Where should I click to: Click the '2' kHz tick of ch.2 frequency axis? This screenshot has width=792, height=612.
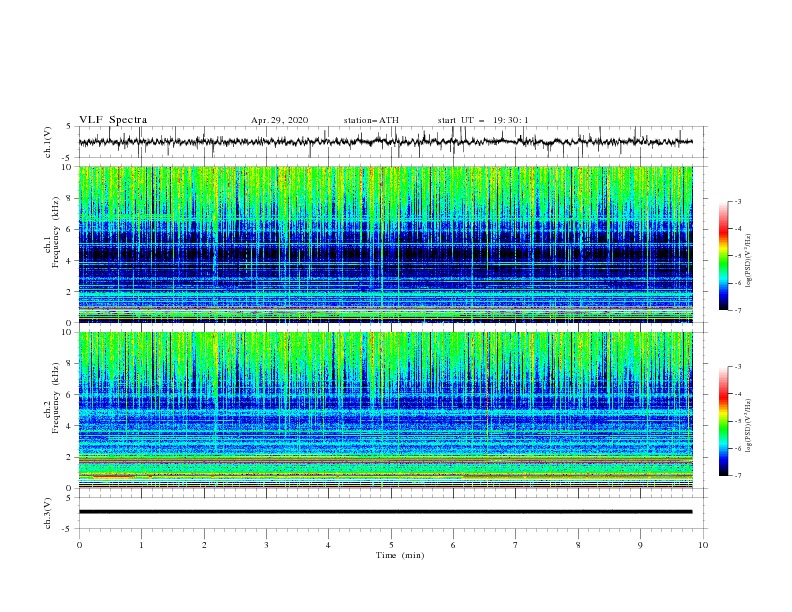(69, 457)
